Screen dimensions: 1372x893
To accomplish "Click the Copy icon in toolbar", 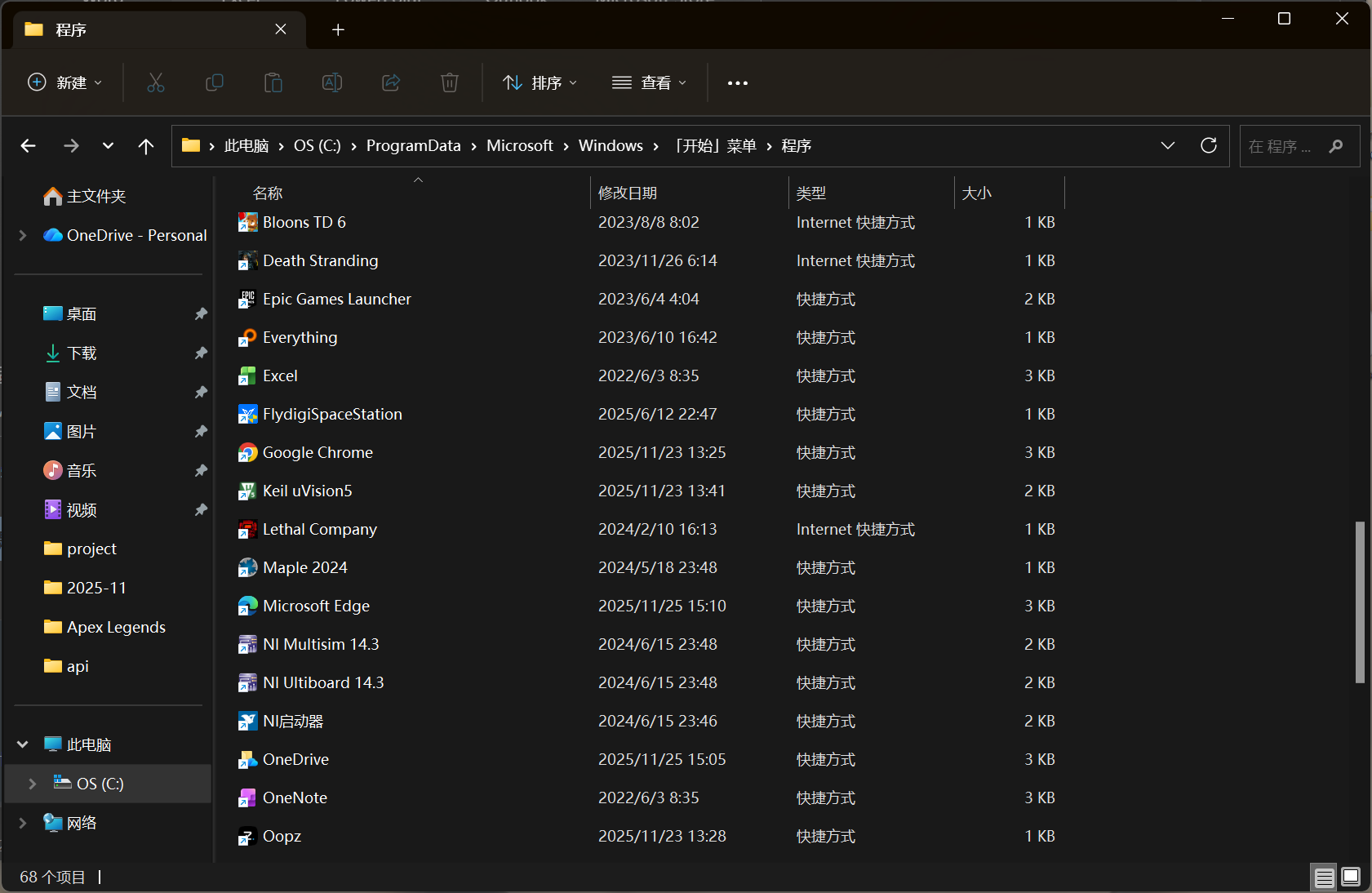I will coord(215,82).
